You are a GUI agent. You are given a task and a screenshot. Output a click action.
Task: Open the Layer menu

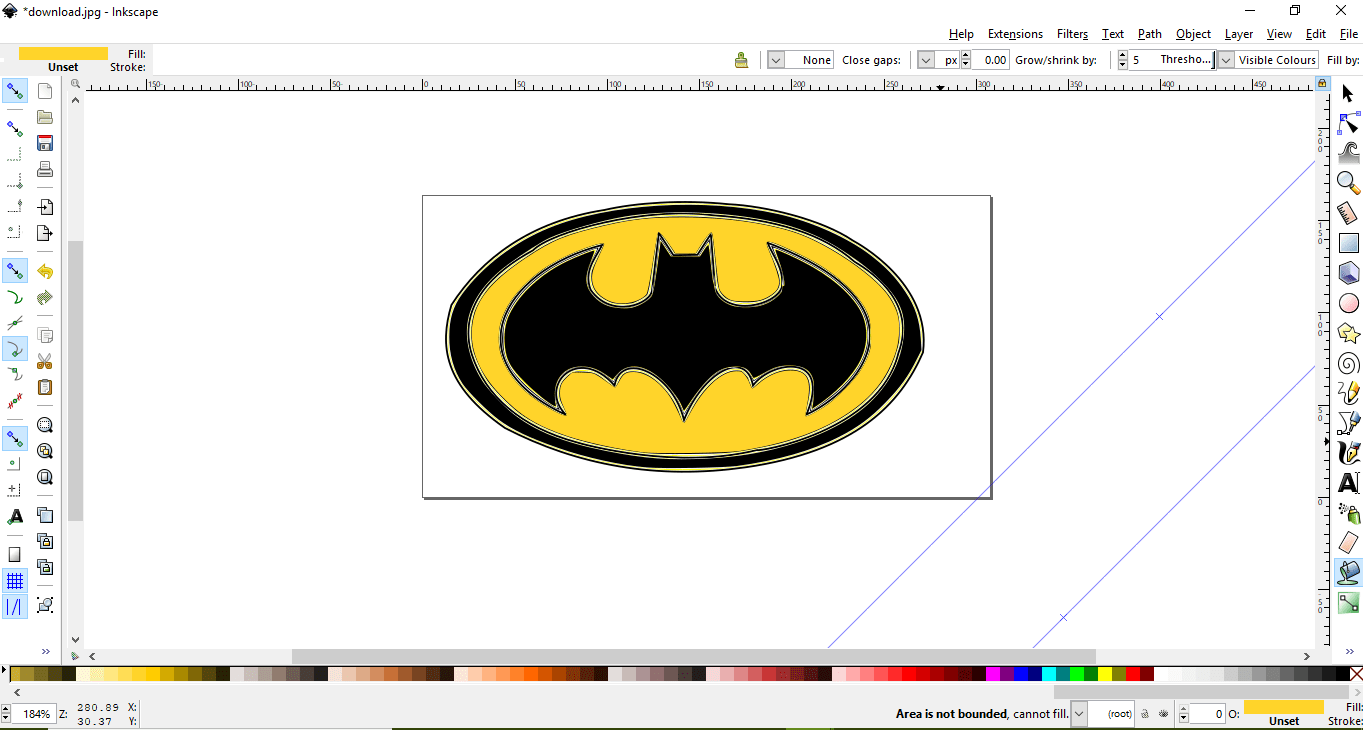(x=1238, y=34)
